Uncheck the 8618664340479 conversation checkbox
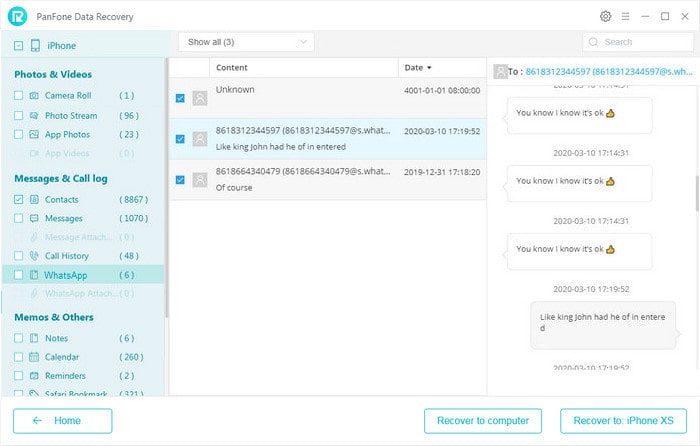Screen dimensions: 700x446 [180, 180]
